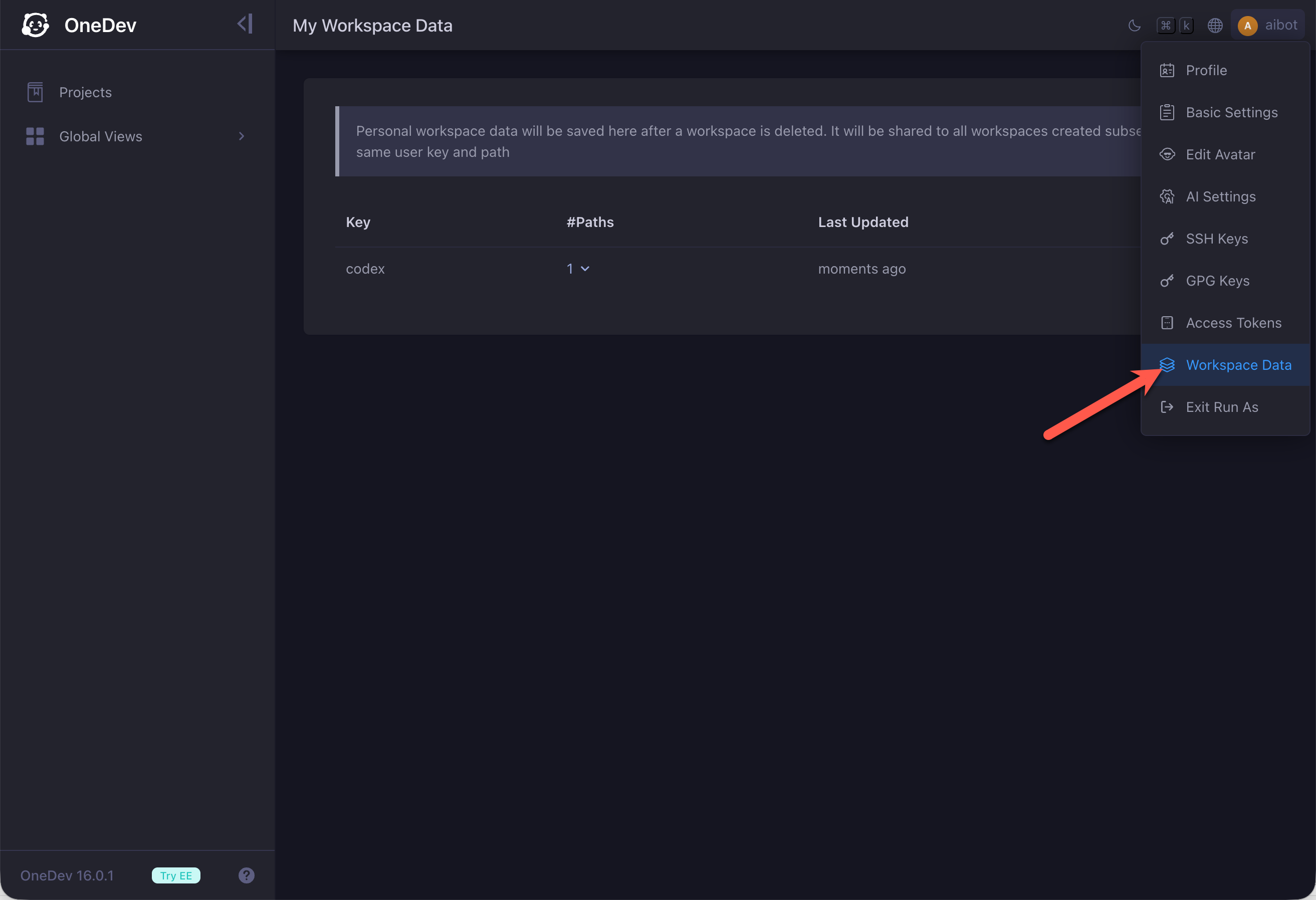The width and height of the screenshot is (1316, 900).
Task: Open the Projects page icon
Action: (x=35, y=92)
